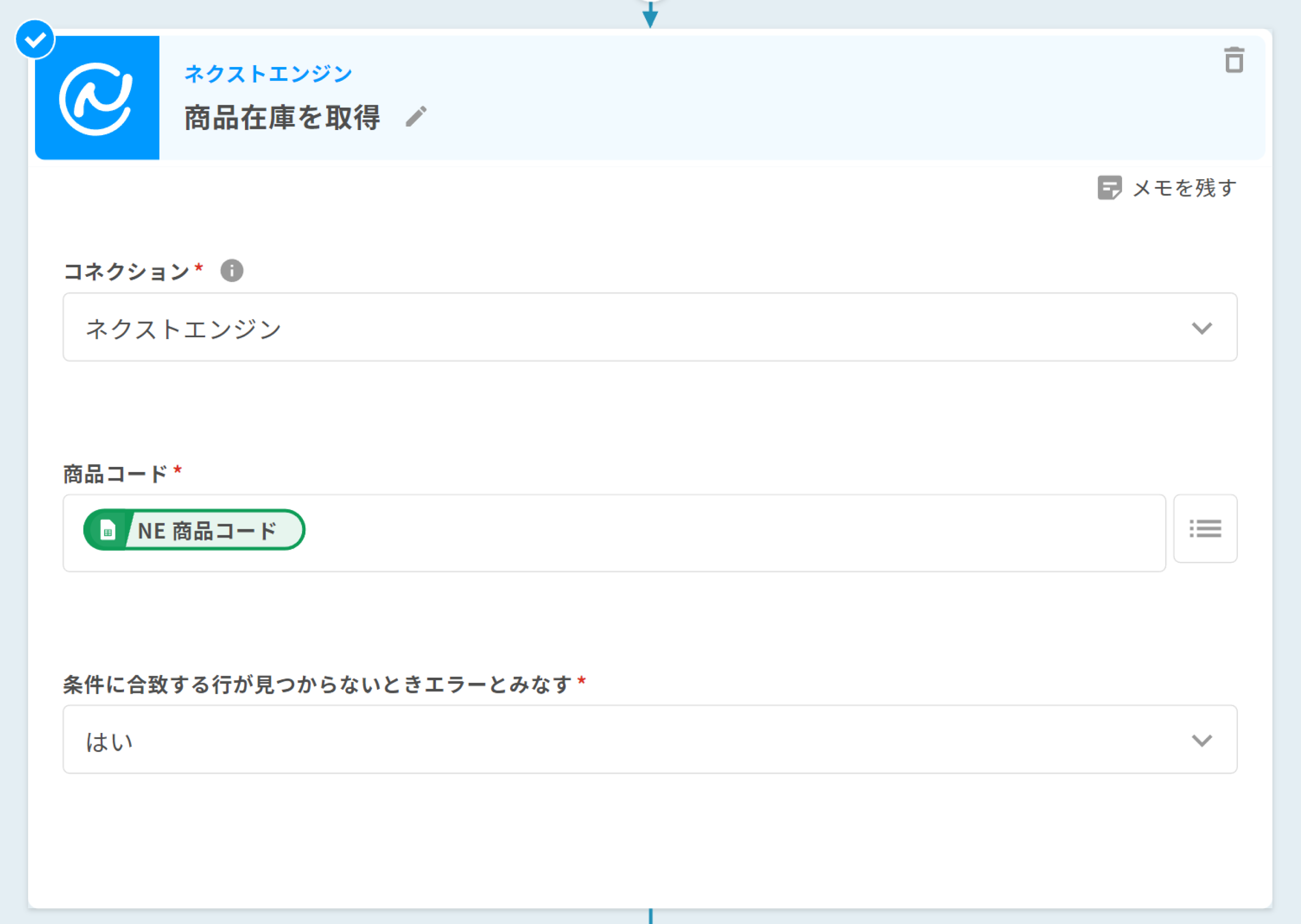Screen dimensions: 1301x924
Task: Click the コネクション field label
Action: [x=127, y=271]
